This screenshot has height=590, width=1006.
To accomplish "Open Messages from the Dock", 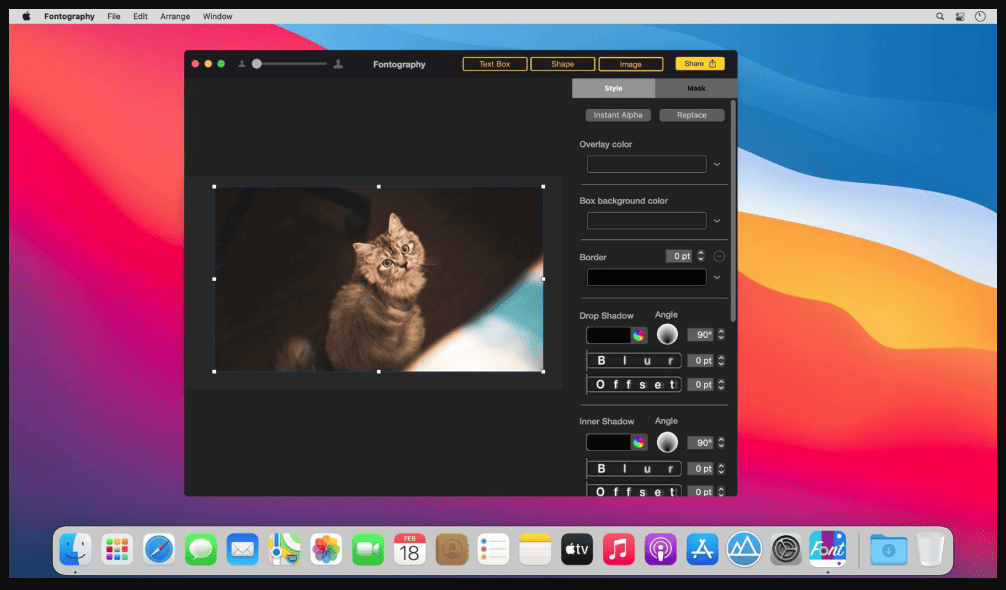I will [201, 549].
